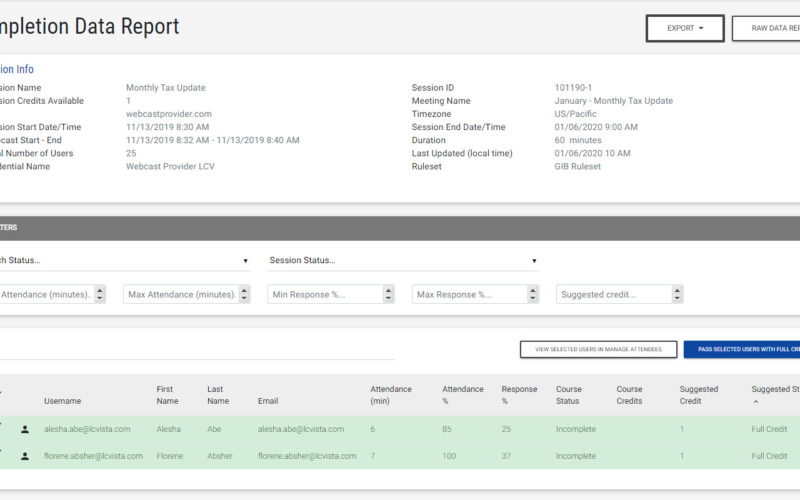
Task: Open the Session Status filter dropdown
Action: coord(403,260)
